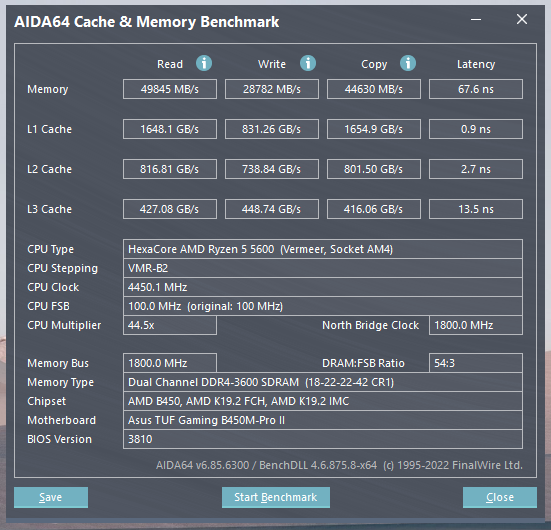The image size is (551, 530).
Task: Click the North Bridge Clock value field
Action: pyautogui.click(x=476, y=325)
